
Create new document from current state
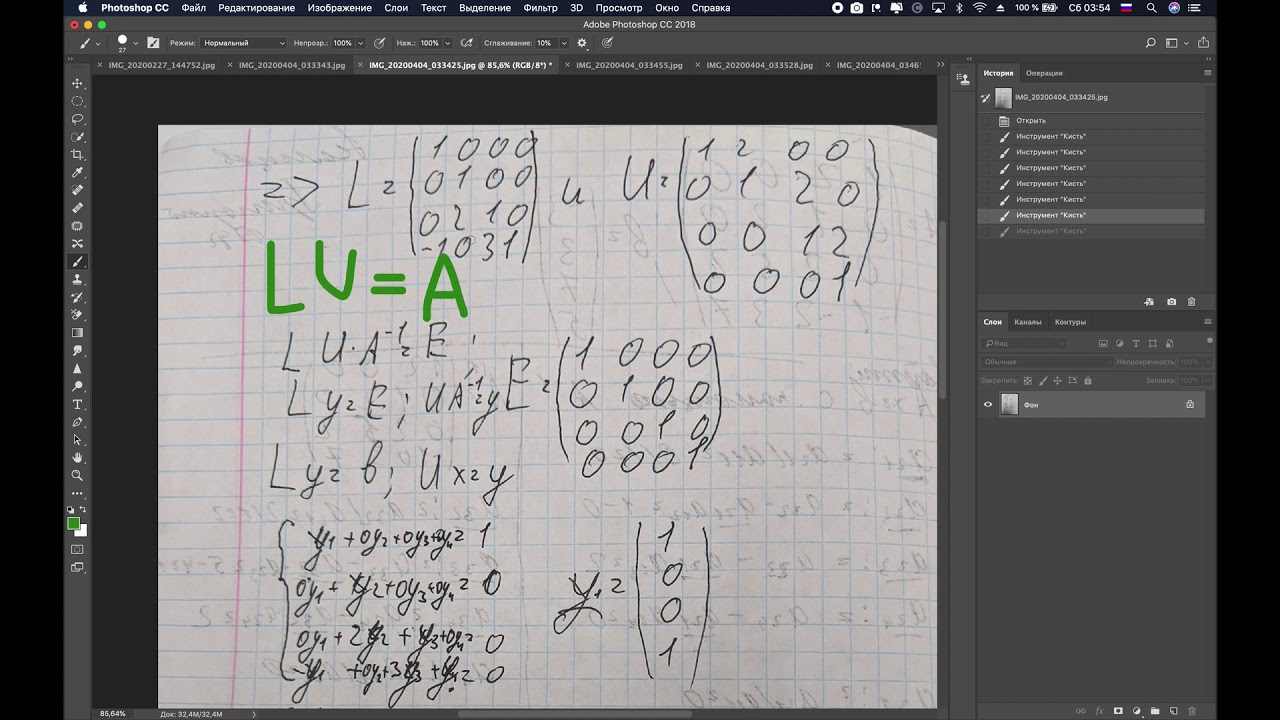[1148, 302]
